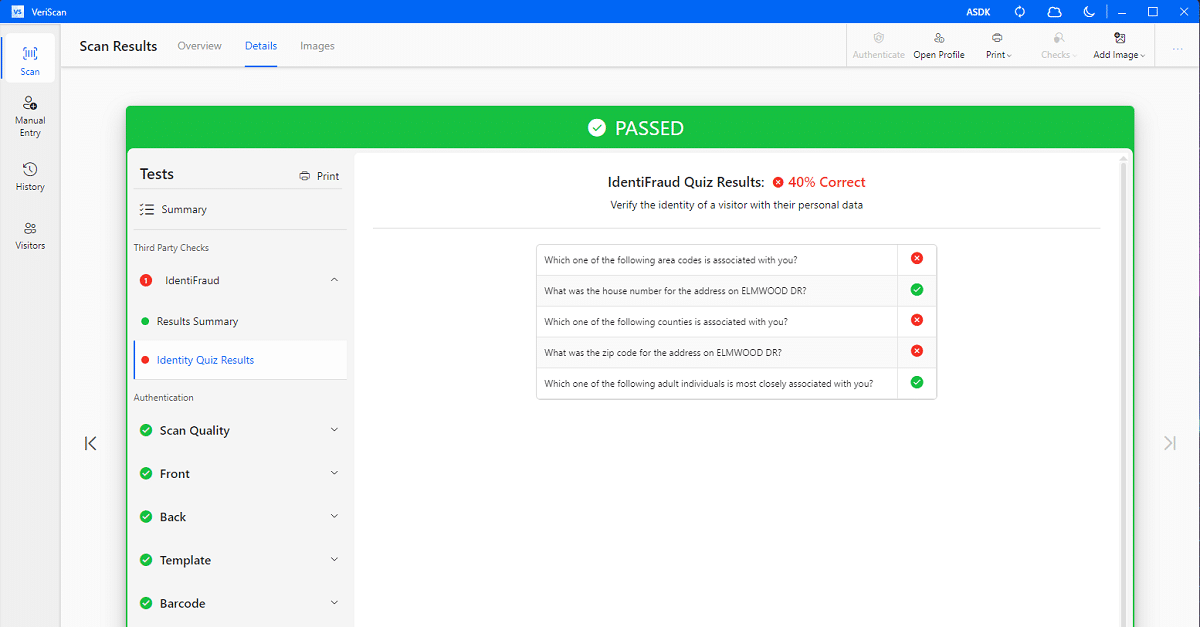
Task: Switch to the Overview tab
Action: 199,46
